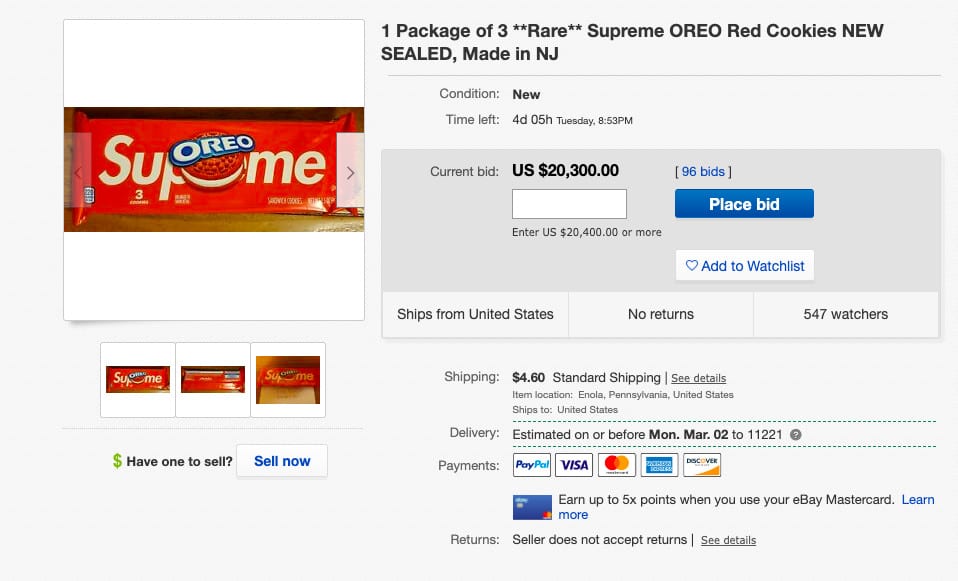The width and height of the screenshot is (958, 581).
Task: Open returns See details link
Action: [x=728, y=540]
